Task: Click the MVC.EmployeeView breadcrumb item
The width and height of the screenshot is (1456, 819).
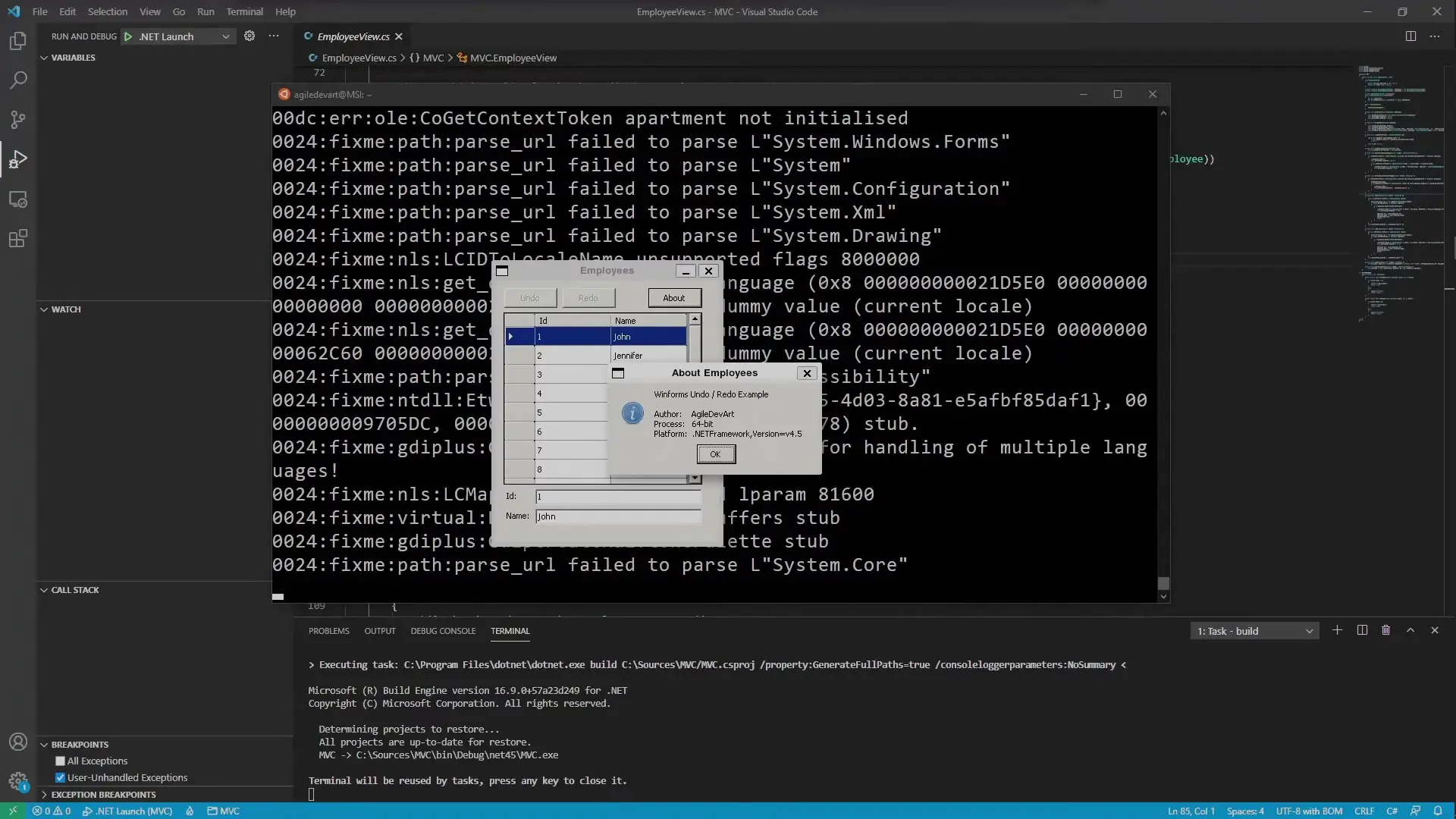Action: [507, 58]
